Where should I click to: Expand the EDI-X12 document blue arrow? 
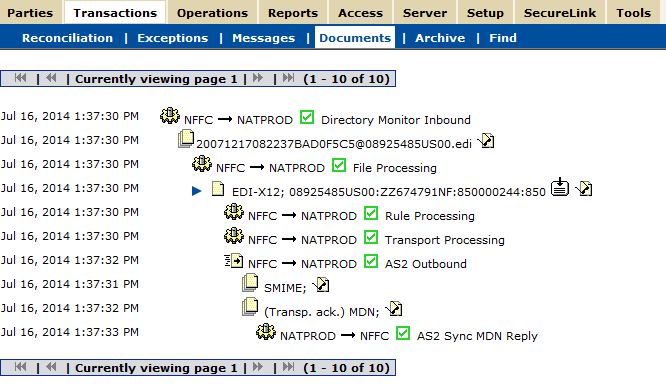[x=196, y=191]
